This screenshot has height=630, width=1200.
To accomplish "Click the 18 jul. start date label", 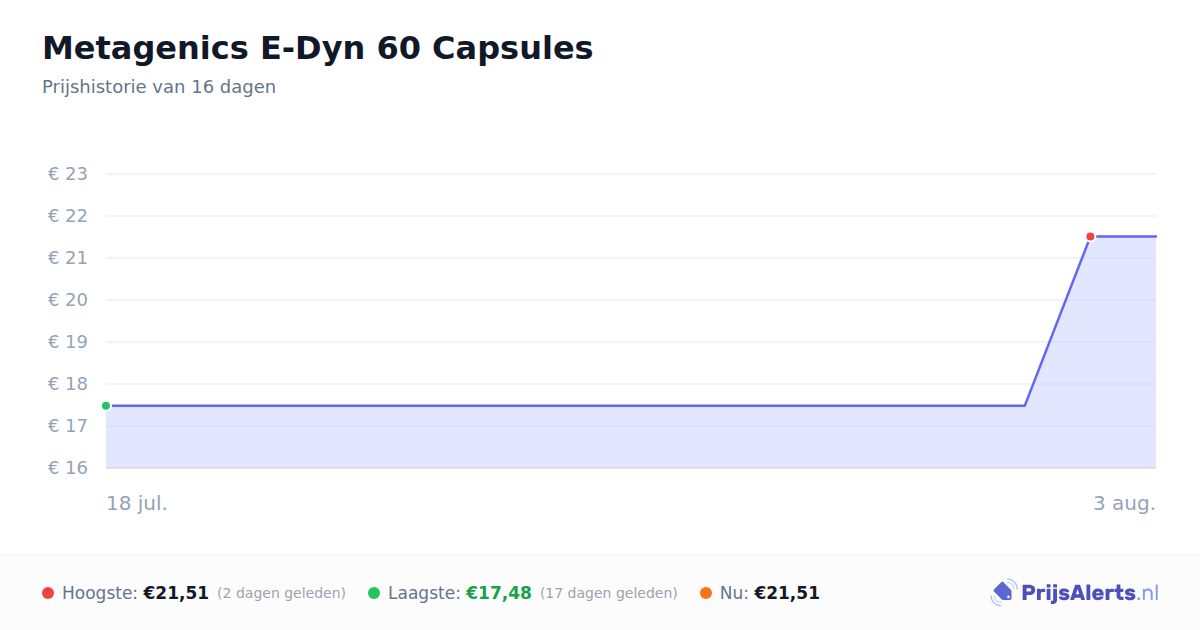I will (137, 503).
